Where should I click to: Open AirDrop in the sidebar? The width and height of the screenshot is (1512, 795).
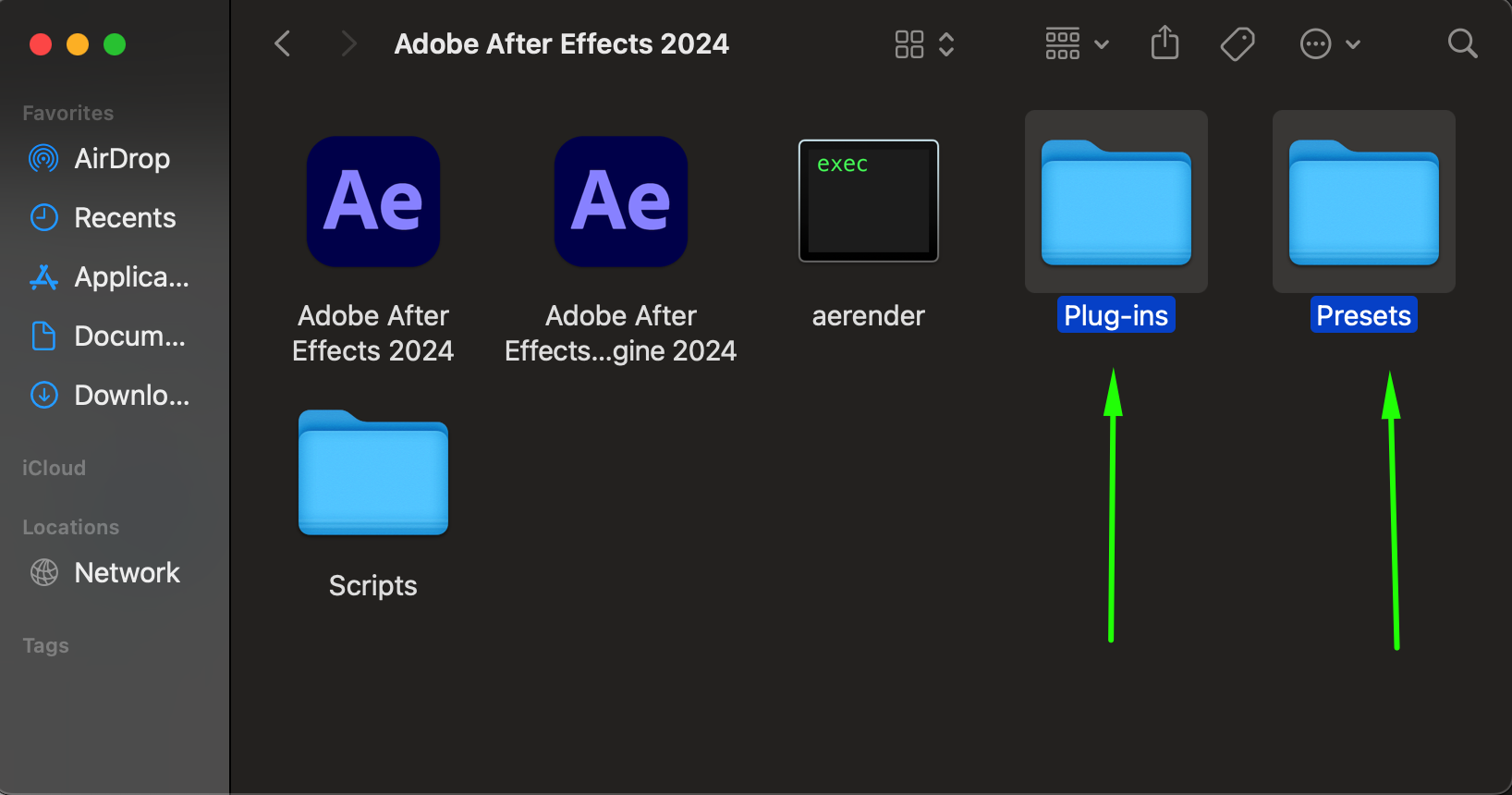click(x=122, y=159)
